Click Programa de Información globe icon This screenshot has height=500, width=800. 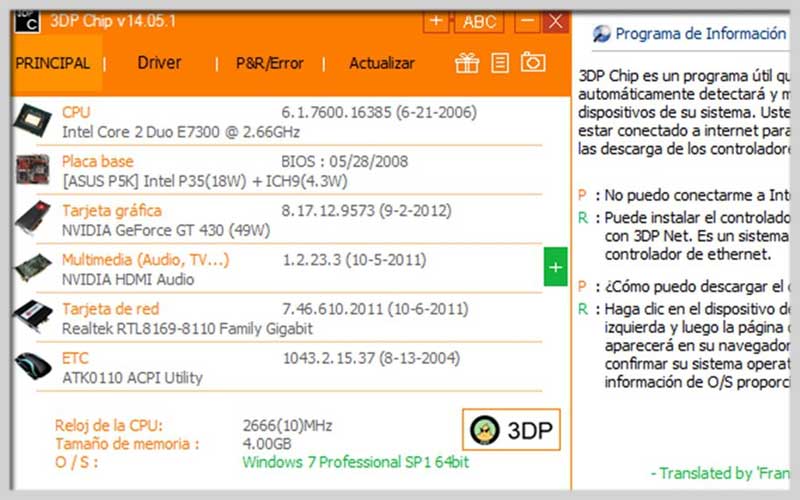click(602, 34)
